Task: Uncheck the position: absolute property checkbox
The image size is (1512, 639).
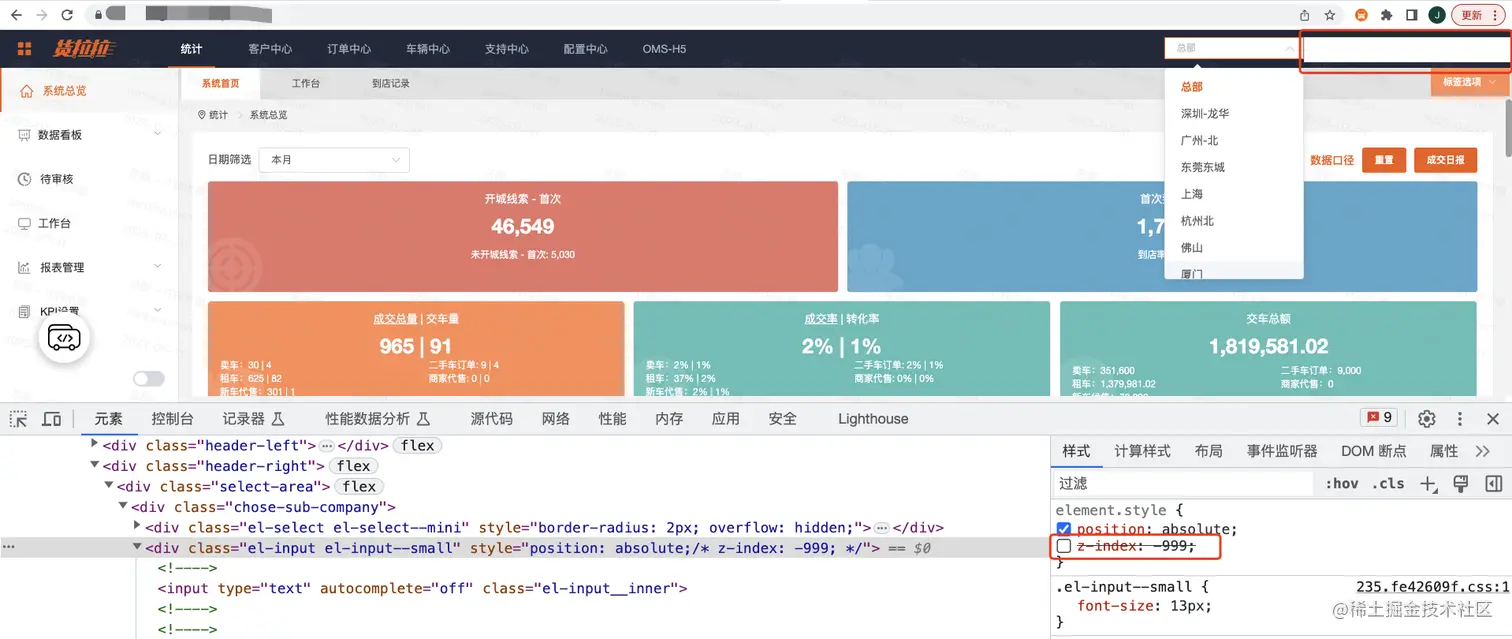Action: pos(1064,529)
